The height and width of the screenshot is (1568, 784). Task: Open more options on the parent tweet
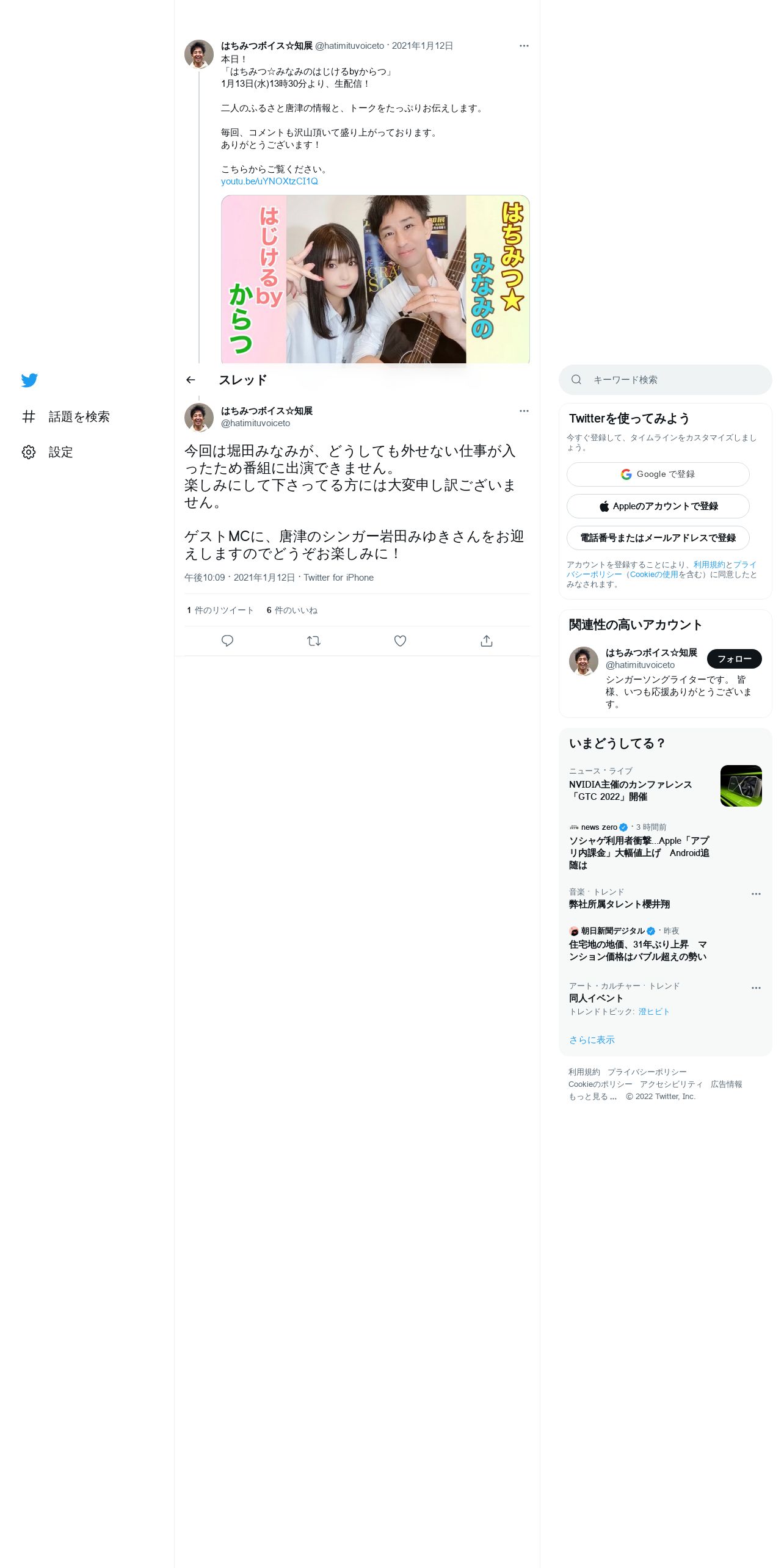524,46
